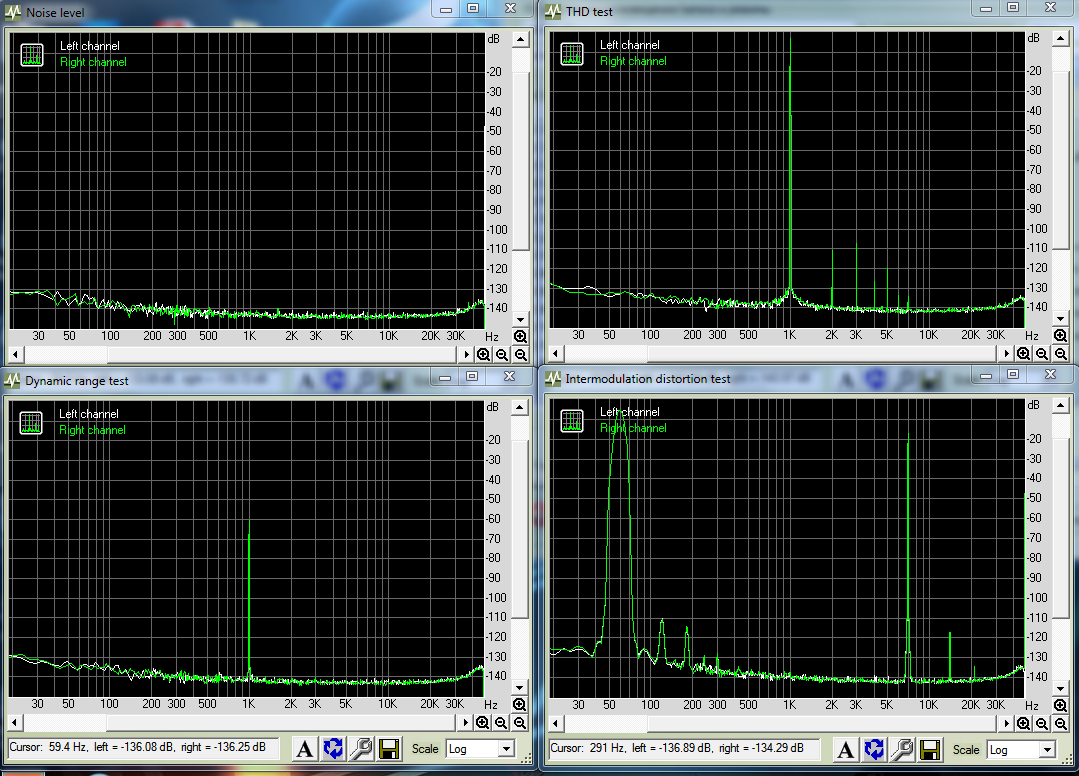The image size is (1079, 776).
Task: Zoom in horizontally in the THD test window
Action: pyautogui.click(x=1024, y=354)
